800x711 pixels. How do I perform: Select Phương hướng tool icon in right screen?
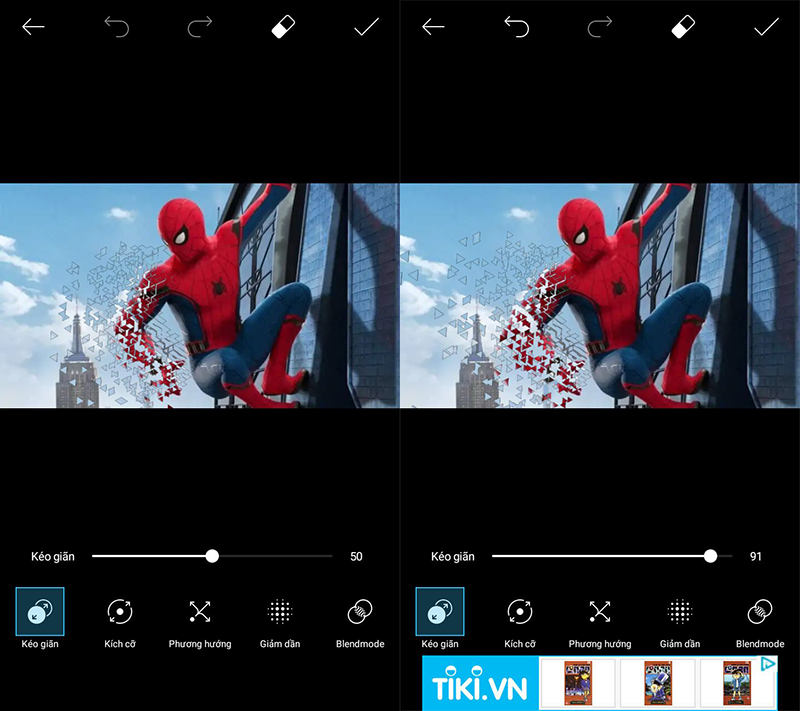pyautogui.click(x=600, y=611)
